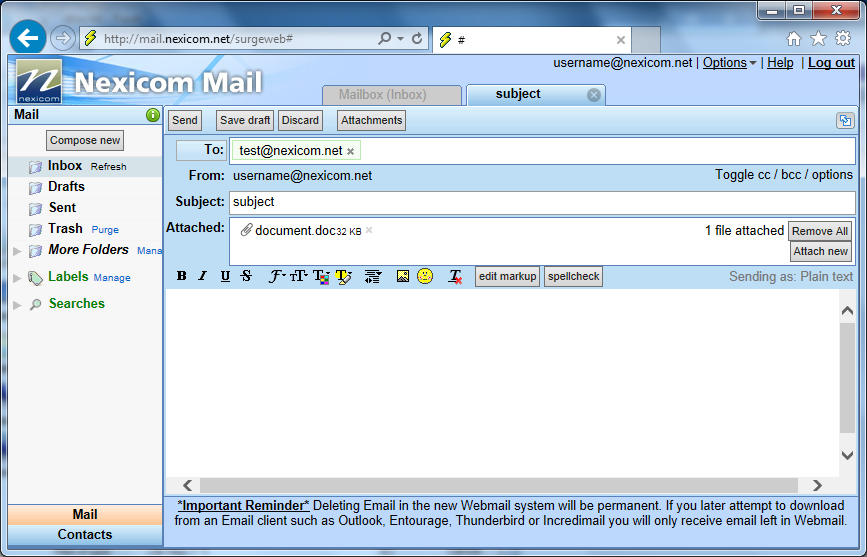This screenshot has width=867, height=557.
Task: Select the subject compose tab
Action: point(518,94)
